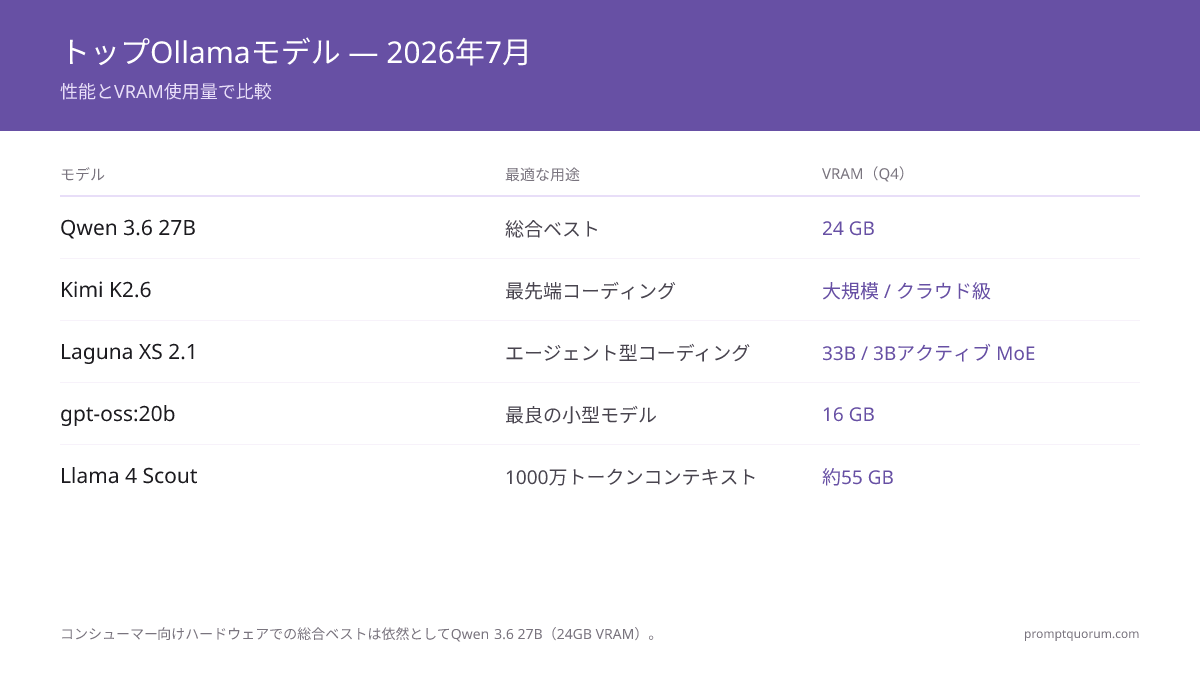Click the '大規模 / クラウド級' value
The image size is (1200, 675).
tap(907, 291)
